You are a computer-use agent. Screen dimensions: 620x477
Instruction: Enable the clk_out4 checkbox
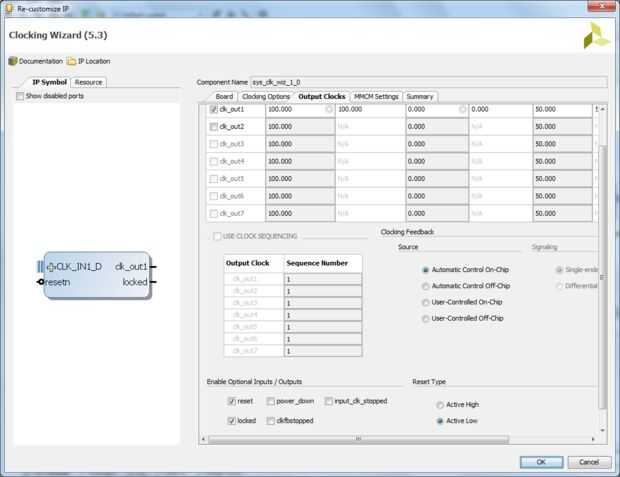click(x=214, y=161)
